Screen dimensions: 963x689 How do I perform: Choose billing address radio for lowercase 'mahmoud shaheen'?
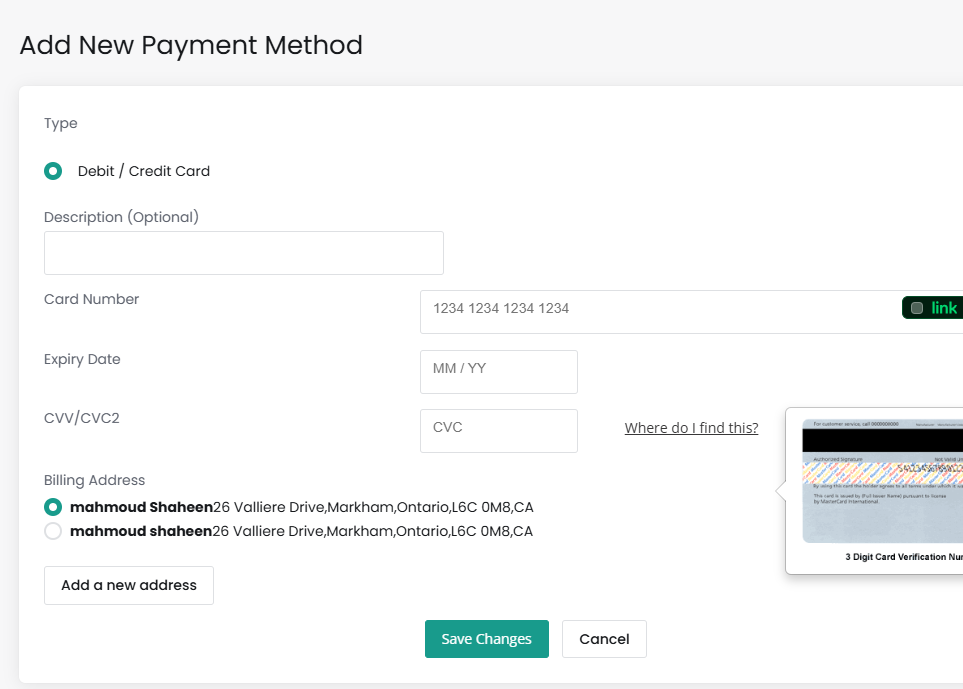53,531
